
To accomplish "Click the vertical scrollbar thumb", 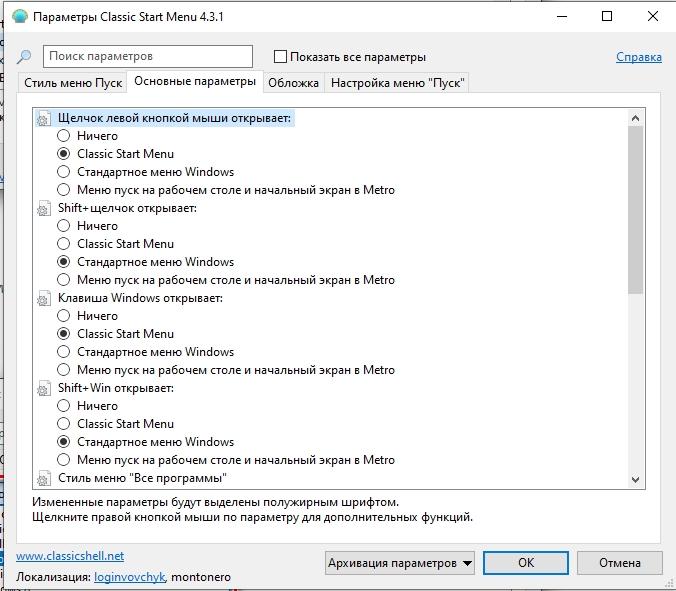I will (x=635, y=210).
